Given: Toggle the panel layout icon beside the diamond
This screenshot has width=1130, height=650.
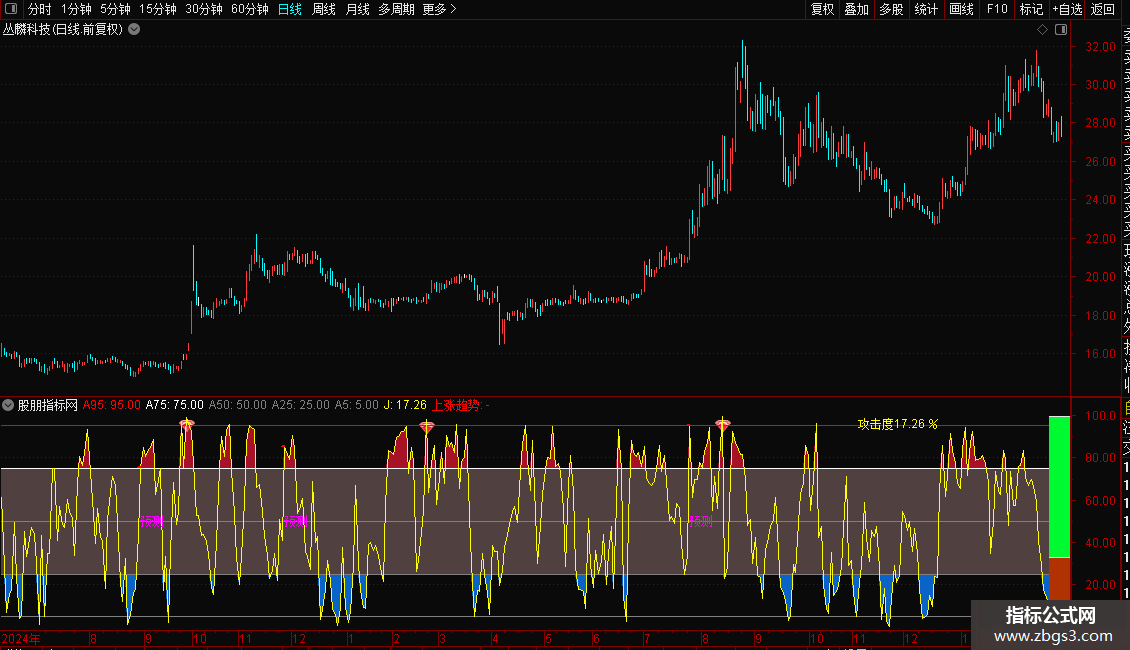Looking at the screenshot, I should (1061, 30).
